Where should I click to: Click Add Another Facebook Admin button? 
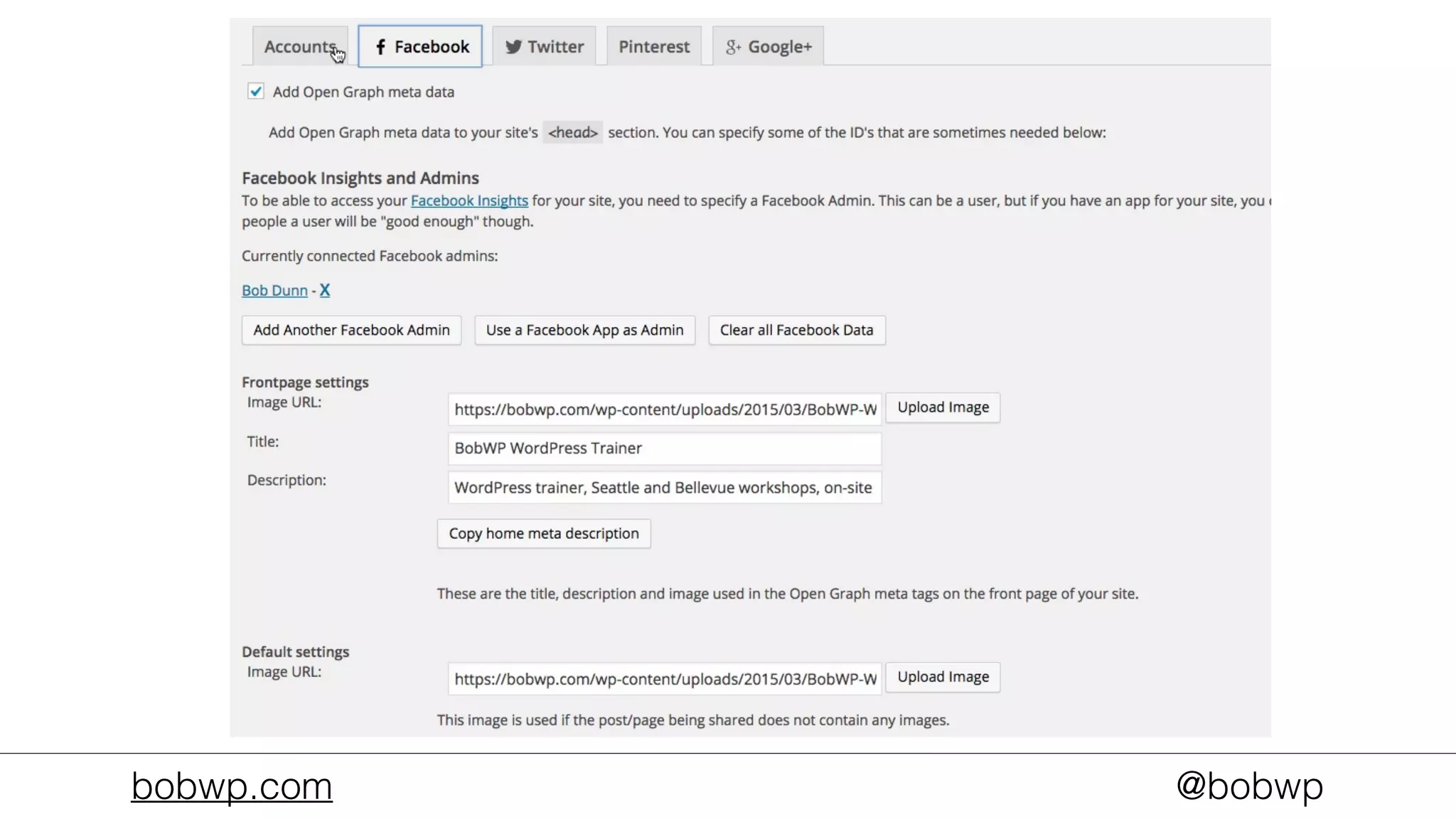(x=351, y=330)
